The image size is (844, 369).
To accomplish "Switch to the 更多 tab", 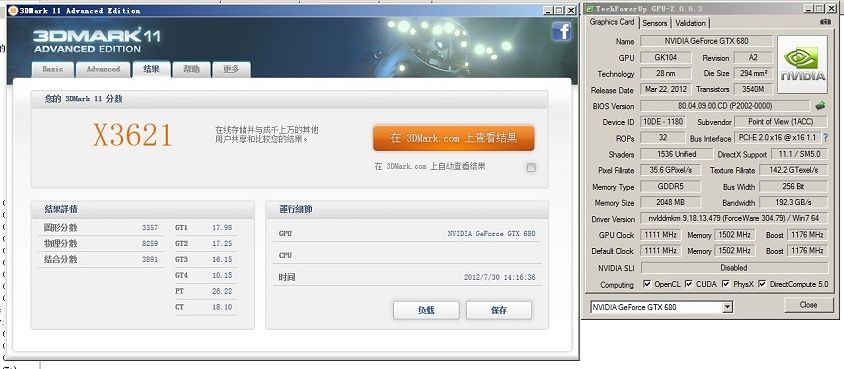I will point(231,69).
